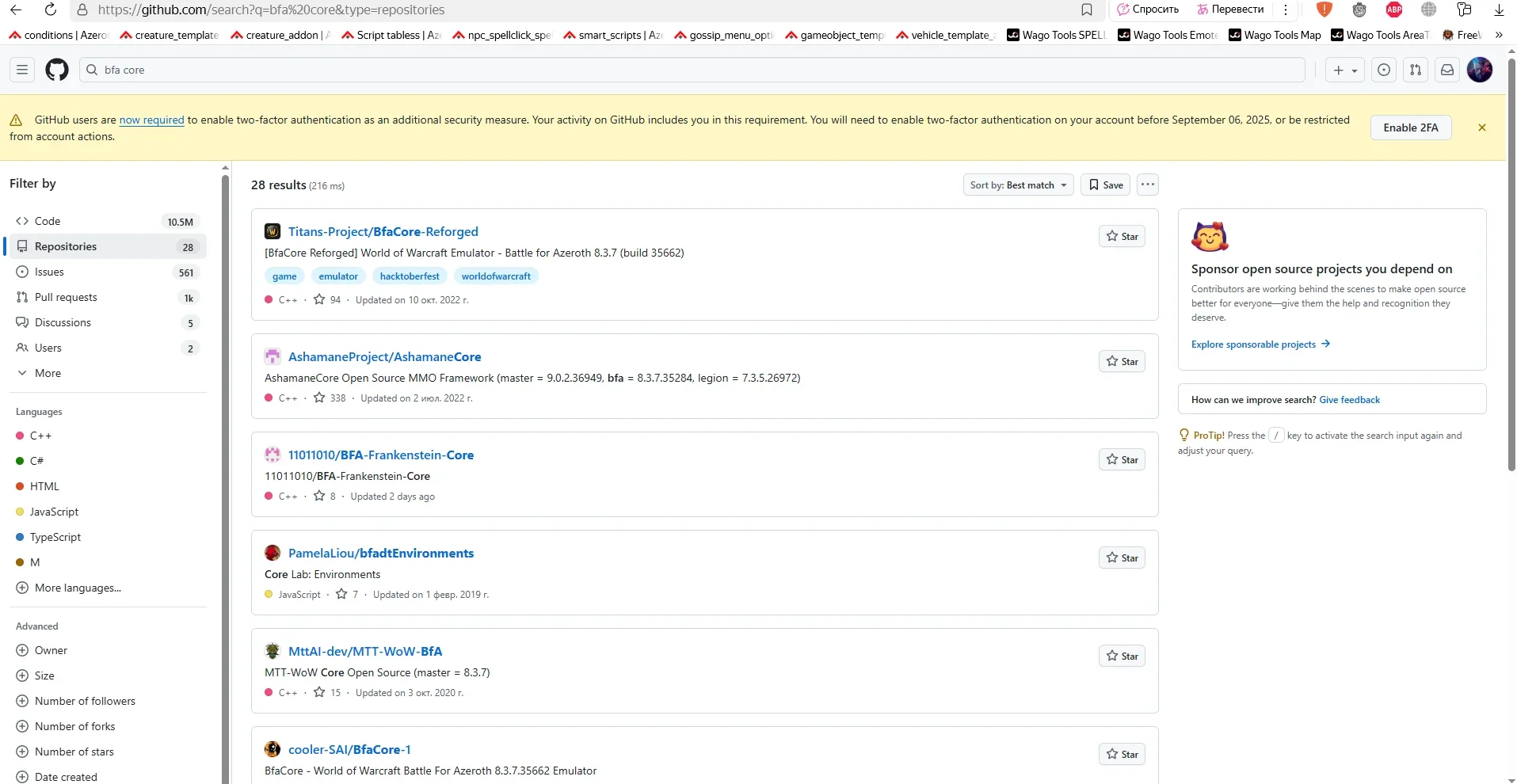Star the MTT-WoW-BfA repository
Viewport: 1517px width, 784px height.
1122,656
